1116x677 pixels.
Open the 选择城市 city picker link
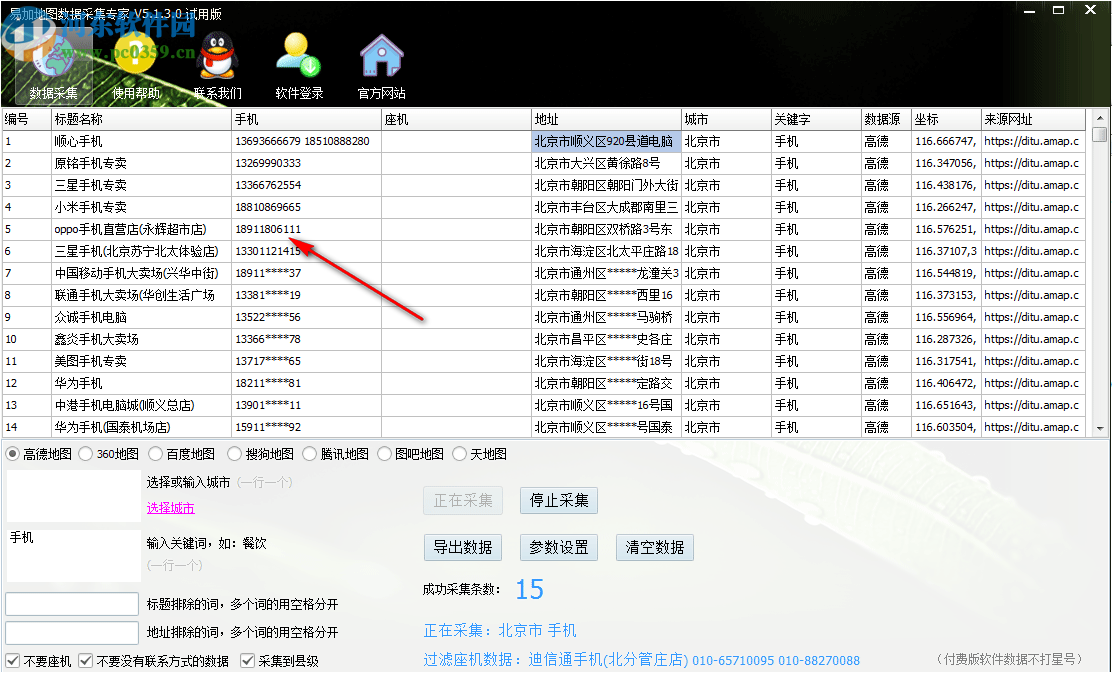point(170,508)
